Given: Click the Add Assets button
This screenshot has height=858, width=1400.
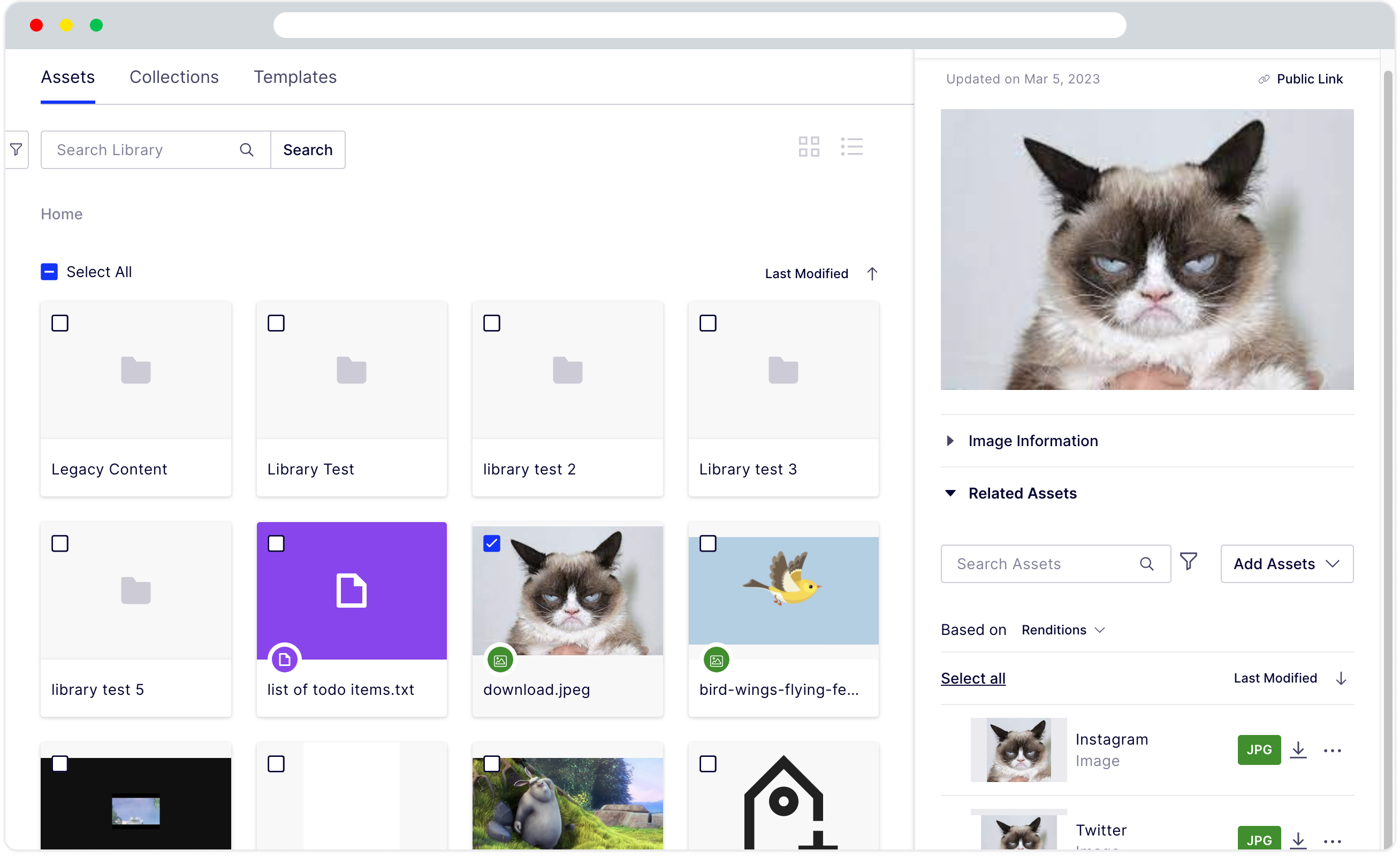Looking at the screenshot, I should click(1285, 563).
